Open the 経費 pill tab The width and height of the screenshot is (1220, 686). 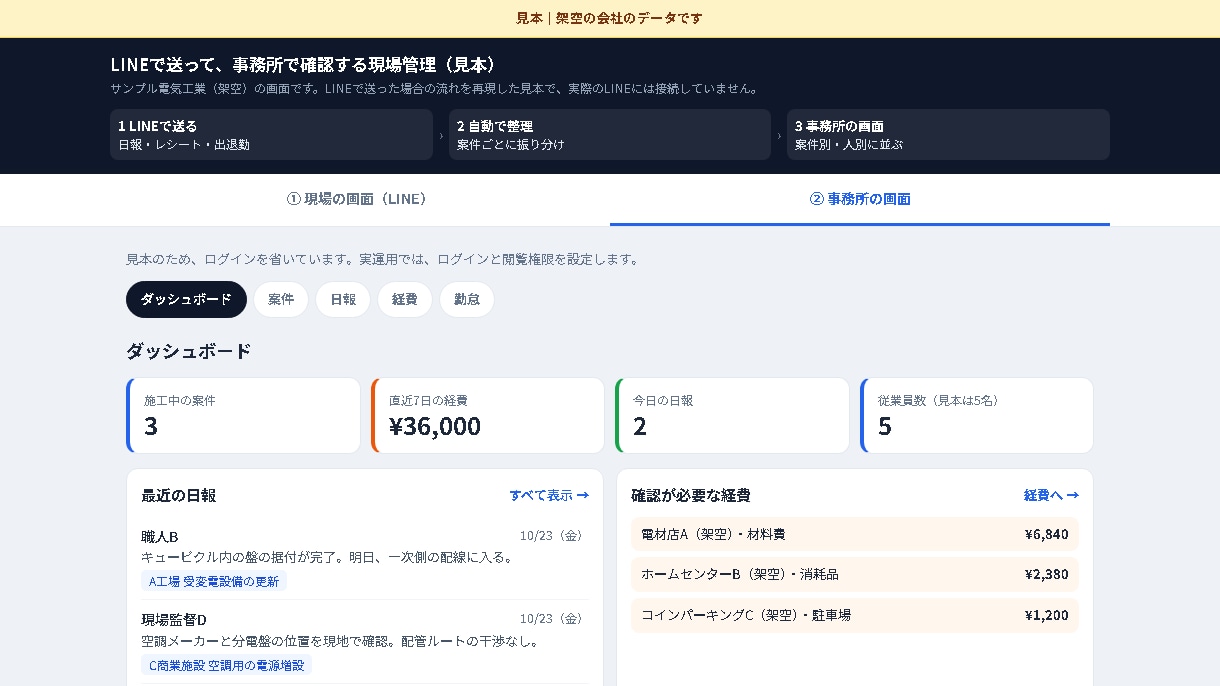pyautogui.click(x=405, y=299)
